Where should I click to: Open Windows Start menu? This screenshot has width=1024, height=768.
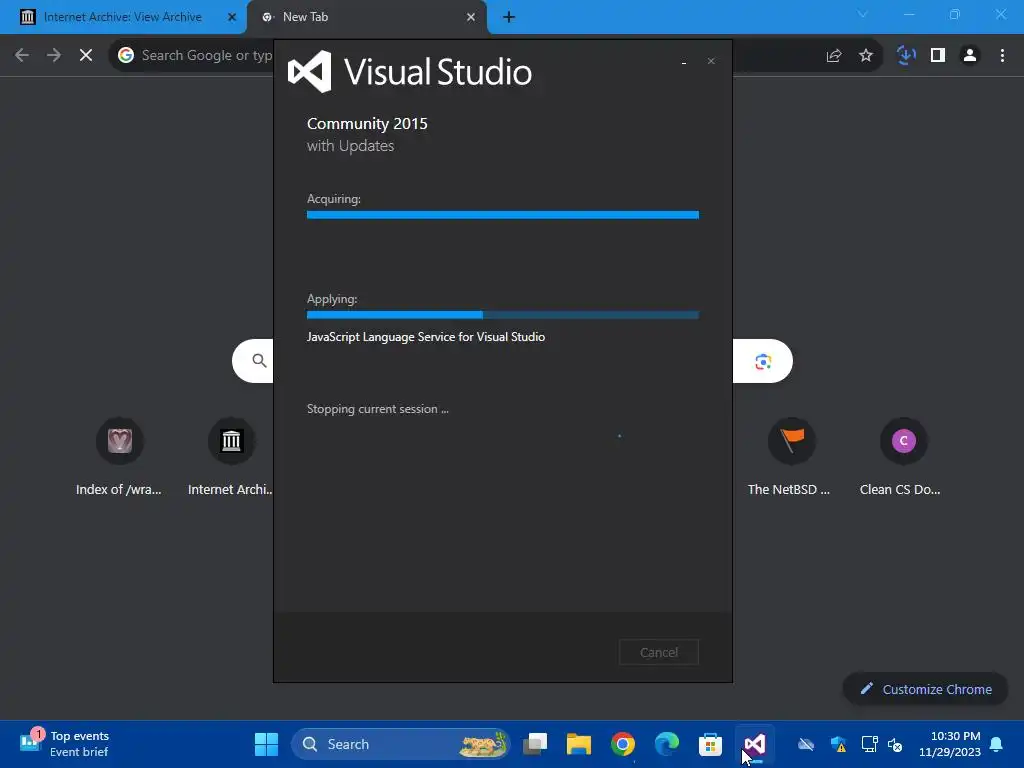point(266,744)
